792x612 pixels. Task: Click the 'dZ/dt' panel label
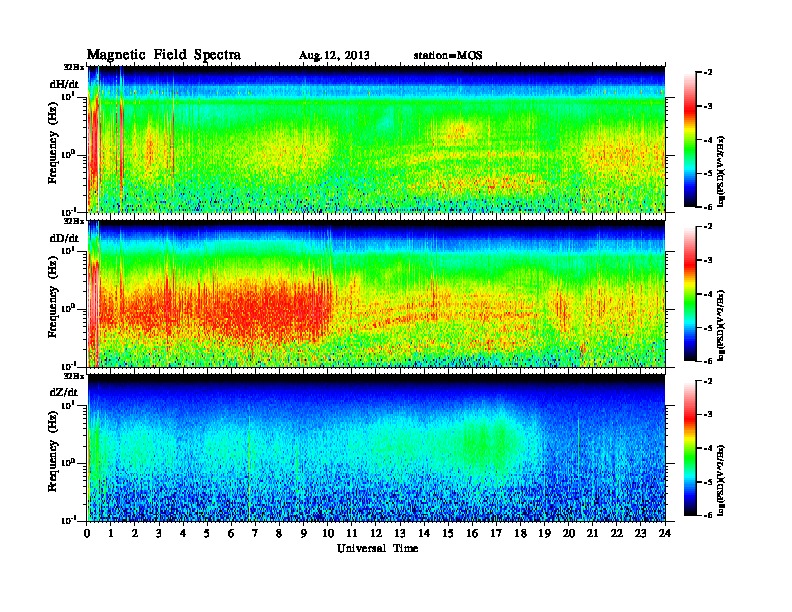click(x=64, y=392)
